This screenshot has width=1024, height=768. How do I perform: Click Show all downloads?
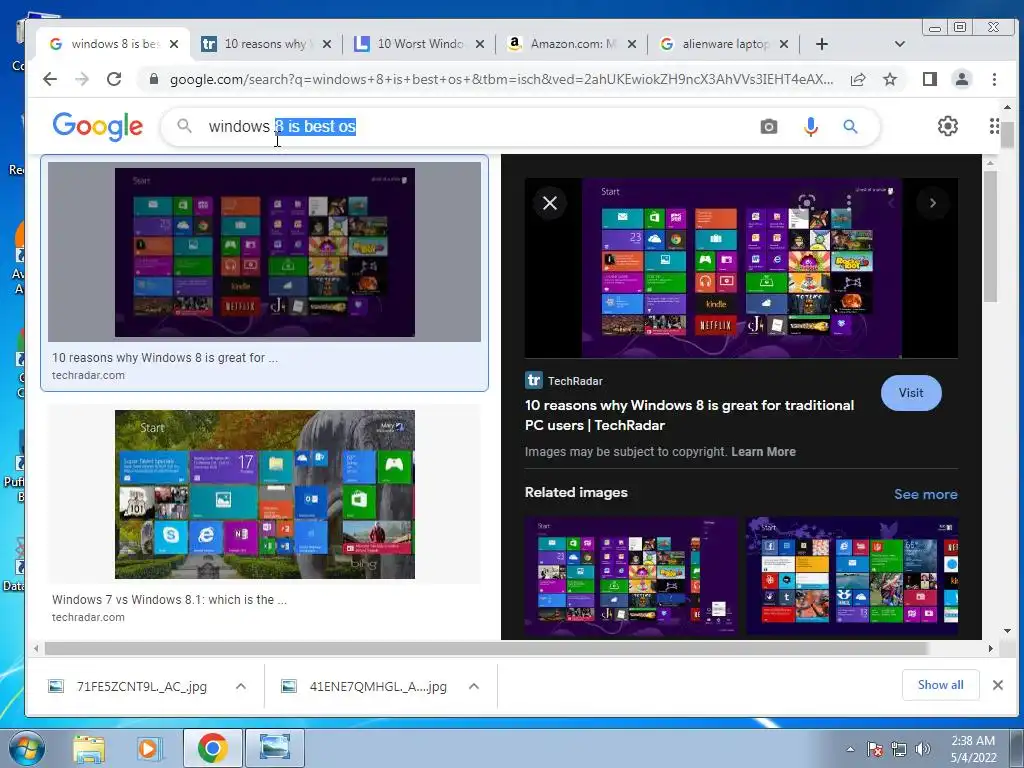click(x=940, y=684)
